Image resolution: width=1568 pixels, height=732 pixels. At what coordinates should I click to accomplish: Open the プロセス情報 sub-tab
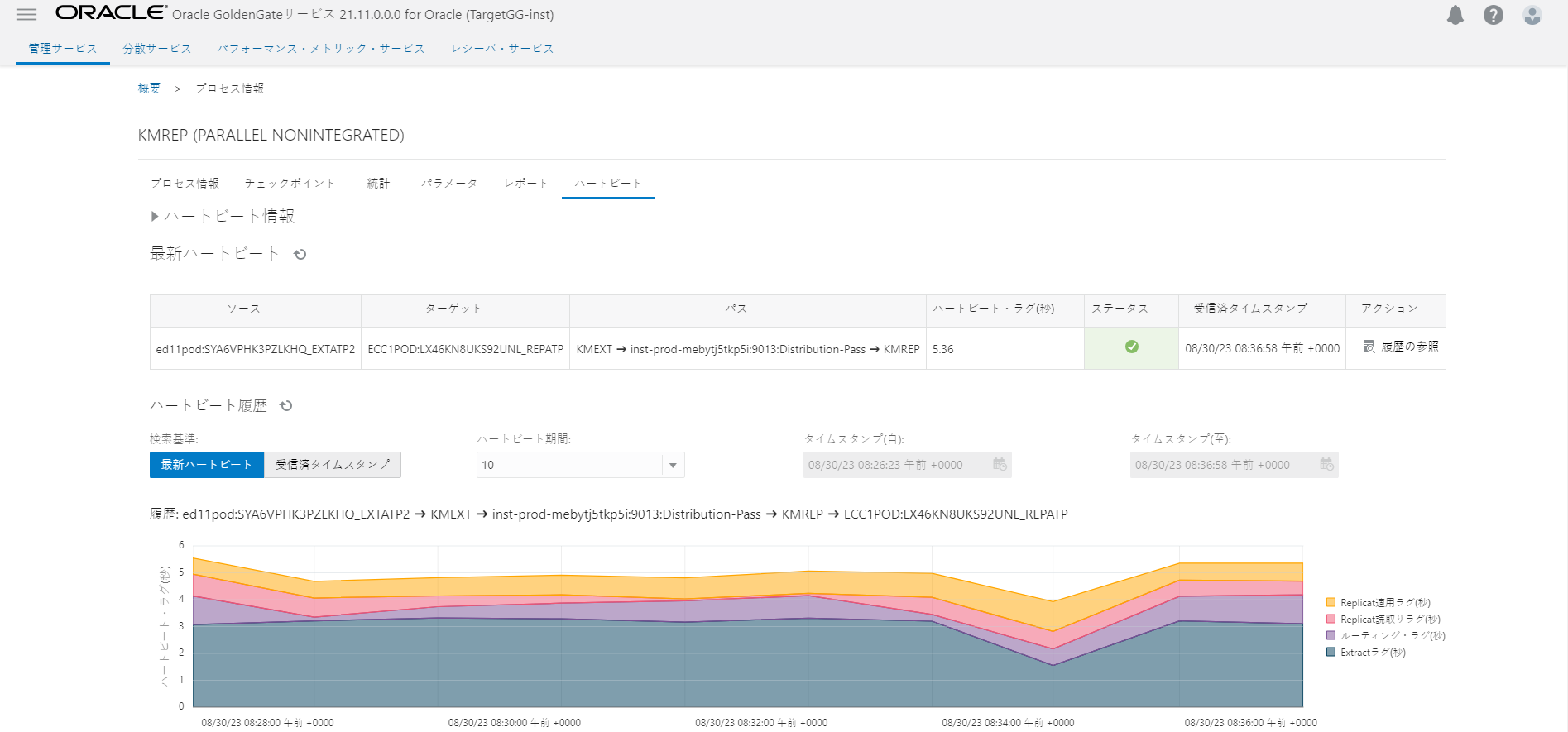pyautogui.click(x=185, y=184)
